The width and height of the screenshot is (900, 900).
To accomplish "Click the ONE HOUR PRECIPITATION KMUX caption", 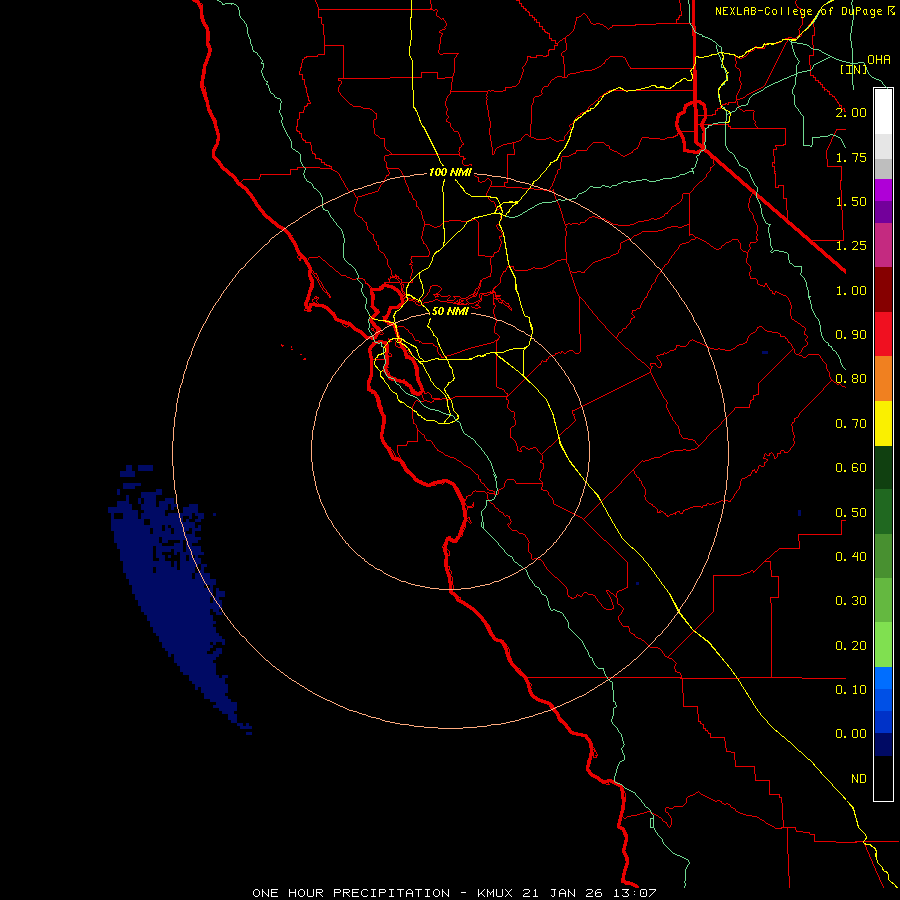I will click(x=454, y=893).
